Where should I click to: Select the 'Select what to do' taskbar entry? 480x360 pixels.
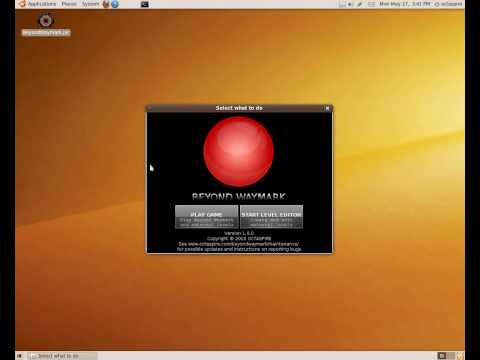(62, 356)
